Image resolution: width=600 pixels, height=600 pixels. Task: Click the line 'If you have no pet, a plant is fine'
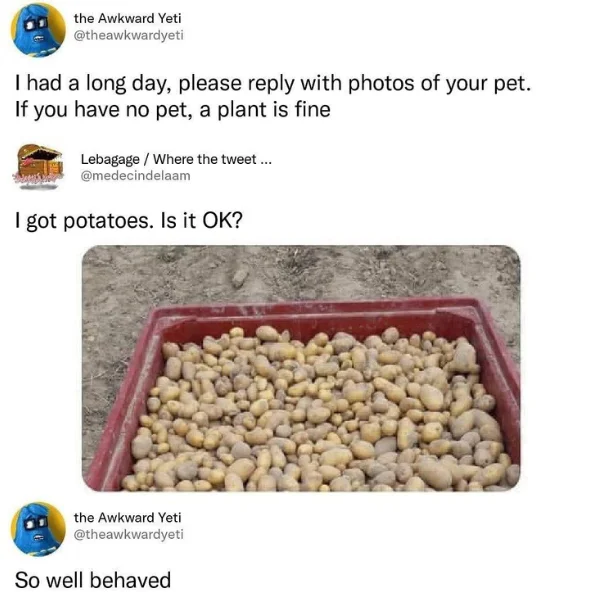[173, 110]
